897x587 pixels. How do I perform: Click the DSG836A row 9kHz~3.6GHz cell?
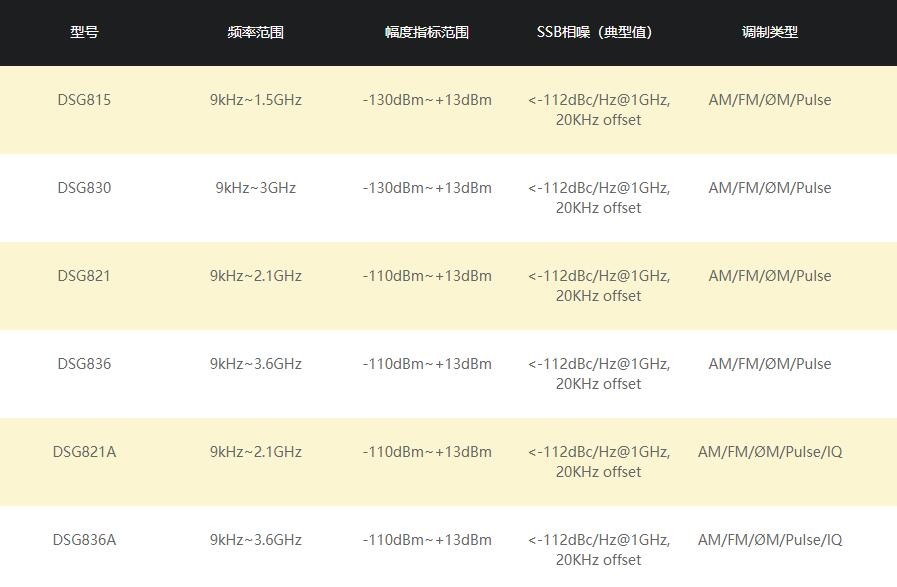[256, 540]
